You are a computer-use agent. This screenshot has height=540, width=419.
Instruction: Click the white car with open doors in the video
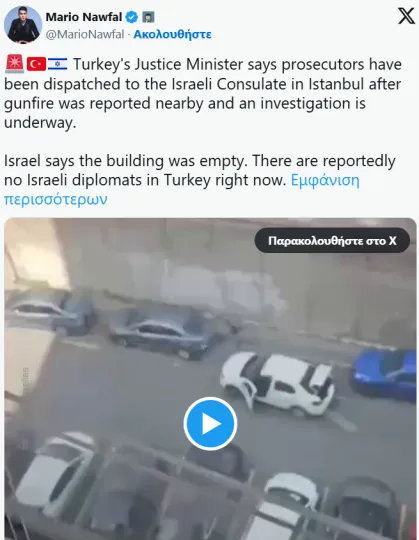pos(277,383)
